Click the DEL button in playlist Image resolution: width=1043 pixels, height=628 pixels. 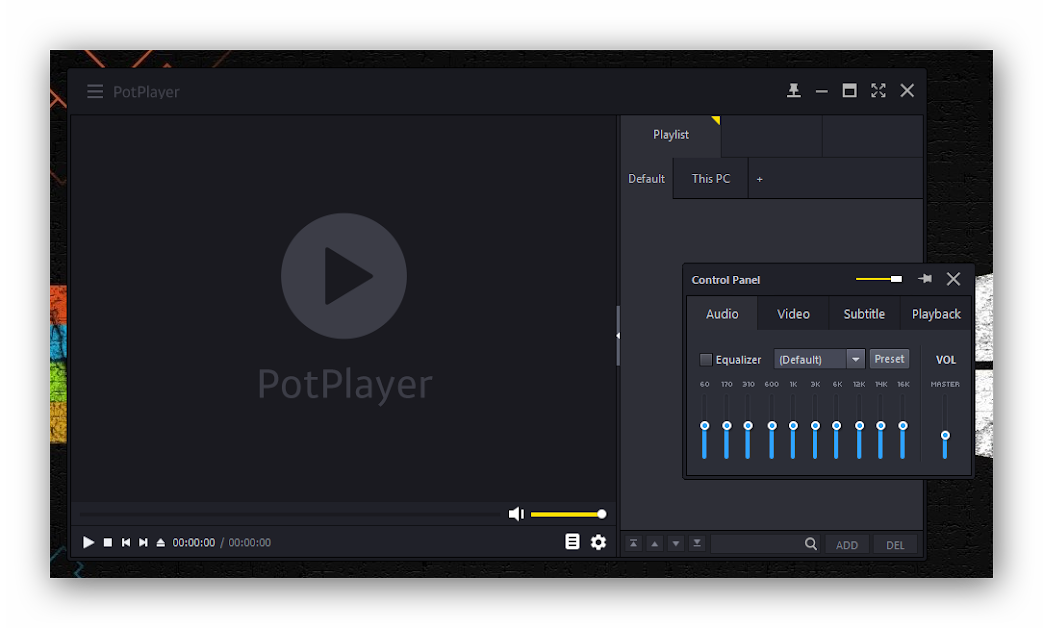[x=895, y=545]
